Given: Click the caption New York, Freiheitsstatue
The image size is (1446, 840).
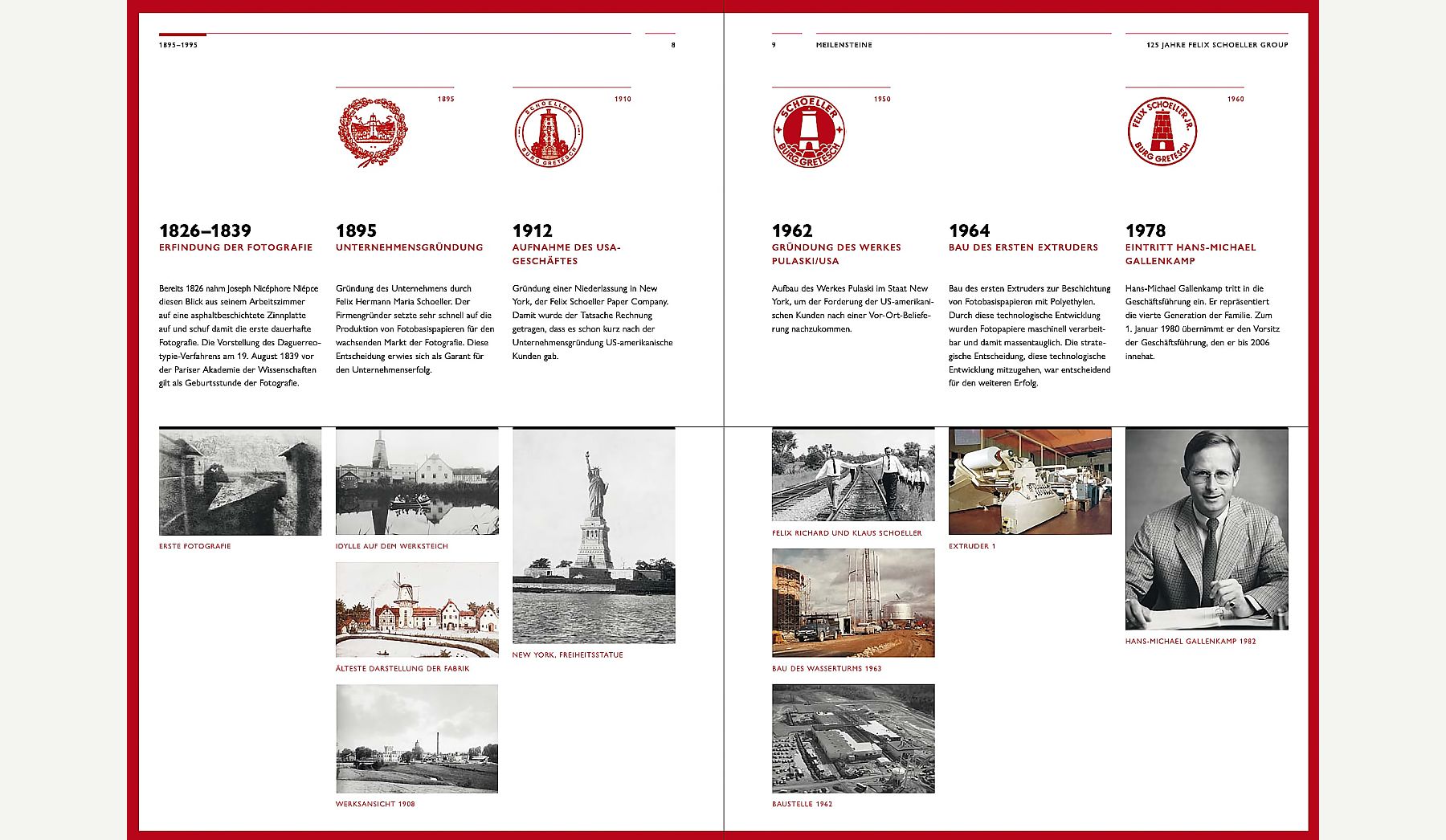Looking at the screenshot, I should pyautogui.click(x=568, y=654).
